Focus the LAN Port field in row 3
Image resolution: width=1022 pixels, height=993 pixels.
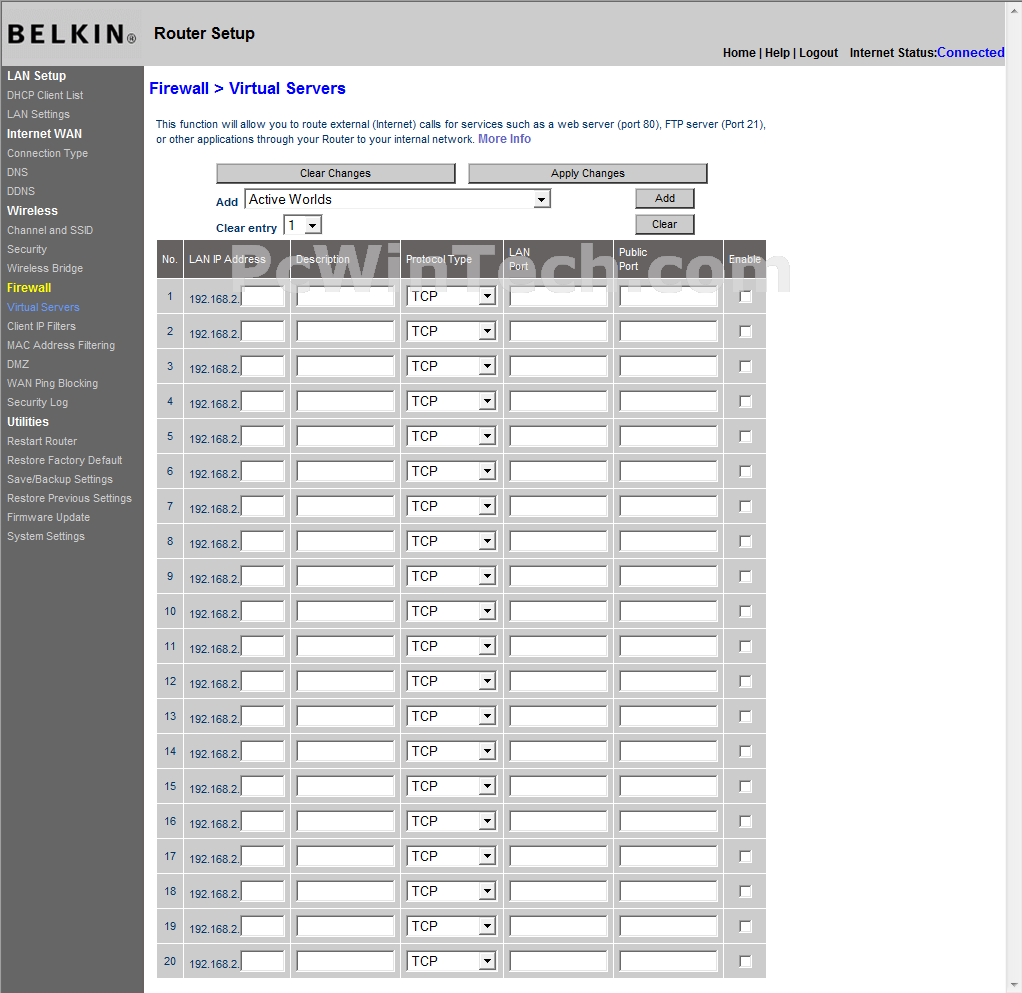[x=559, y=367]
